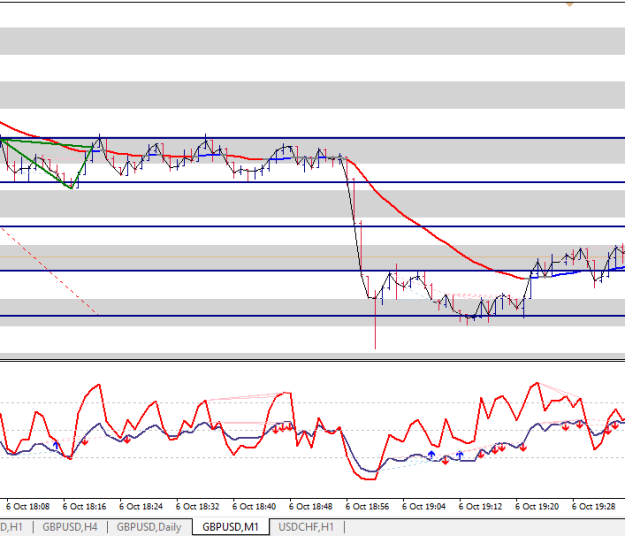Click the 6 Oct 18:16 time label

[x=85, y=507]
